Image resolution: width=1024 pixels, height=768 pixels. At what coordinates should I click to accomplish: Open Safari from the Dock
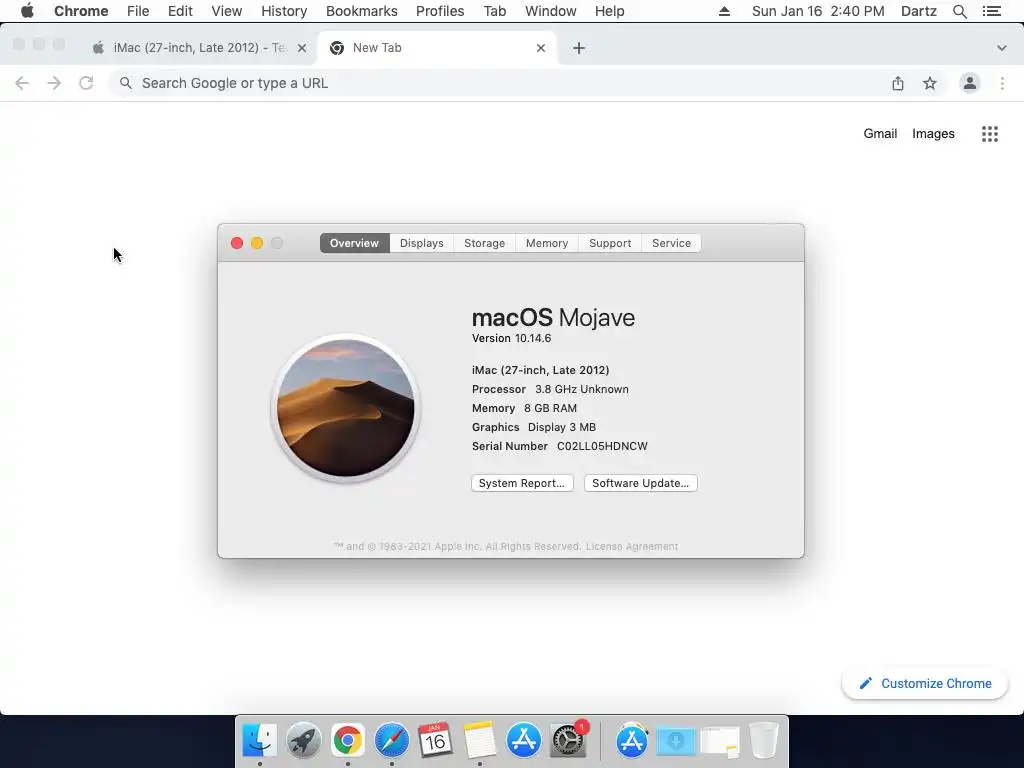tap(392, 741)
